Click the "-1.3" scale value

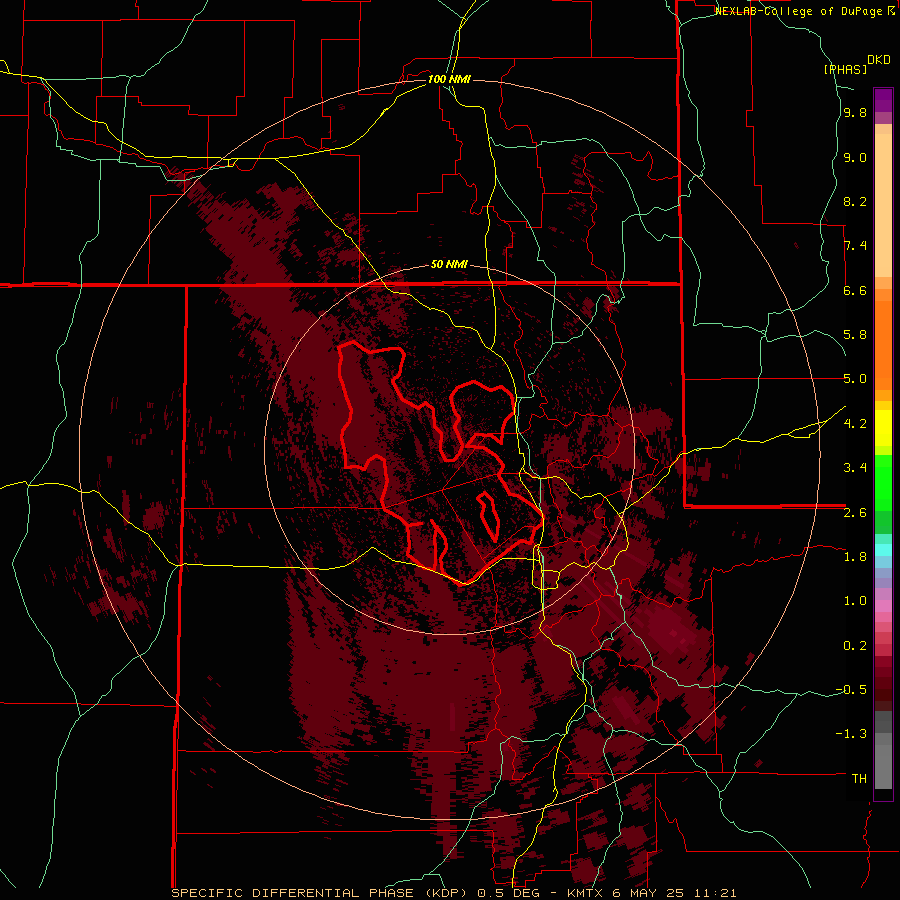point(851,734)
